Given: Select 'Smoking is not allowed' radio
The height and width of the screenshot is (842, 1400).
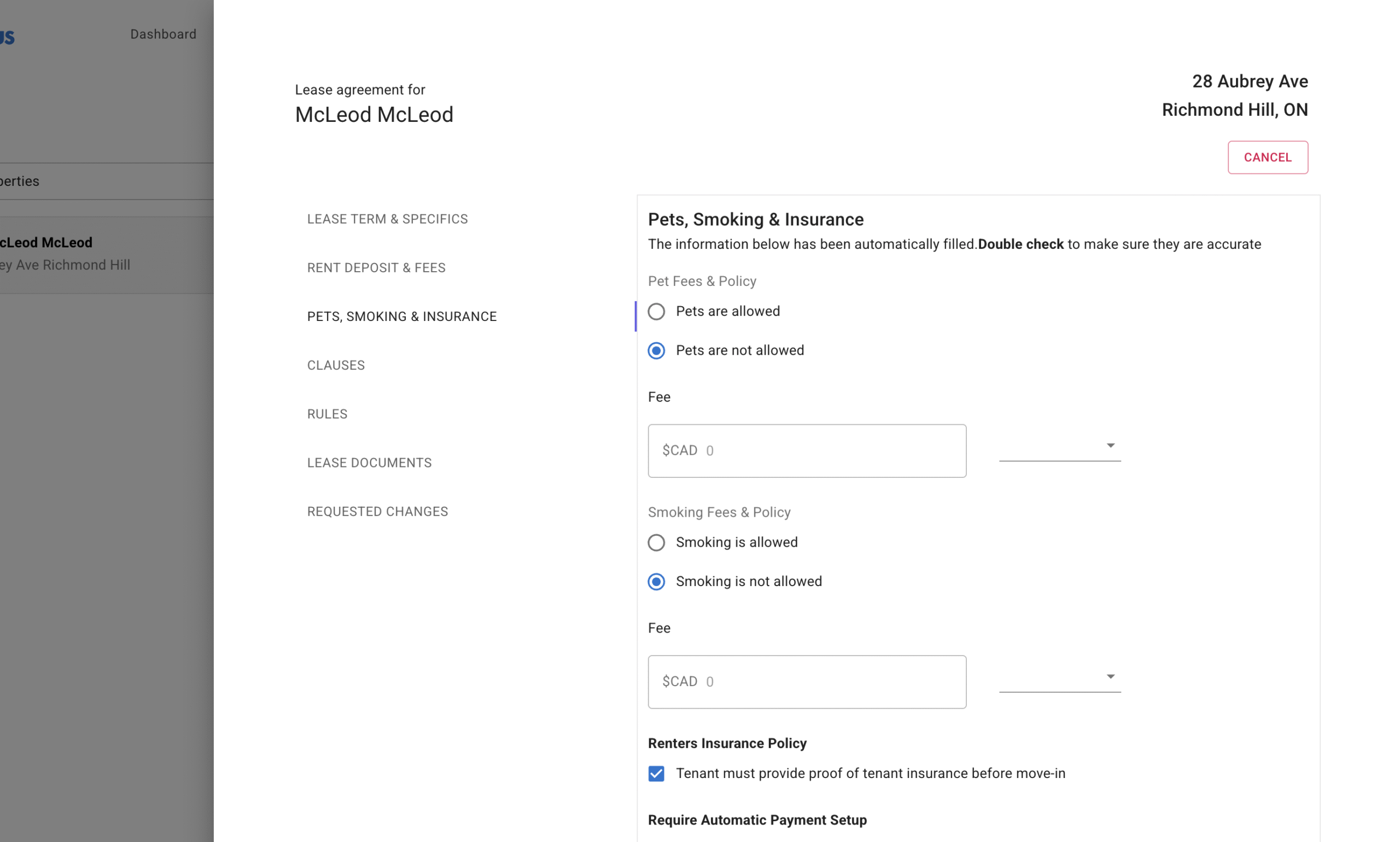Looking at the screenshot, I should [656, 582].
